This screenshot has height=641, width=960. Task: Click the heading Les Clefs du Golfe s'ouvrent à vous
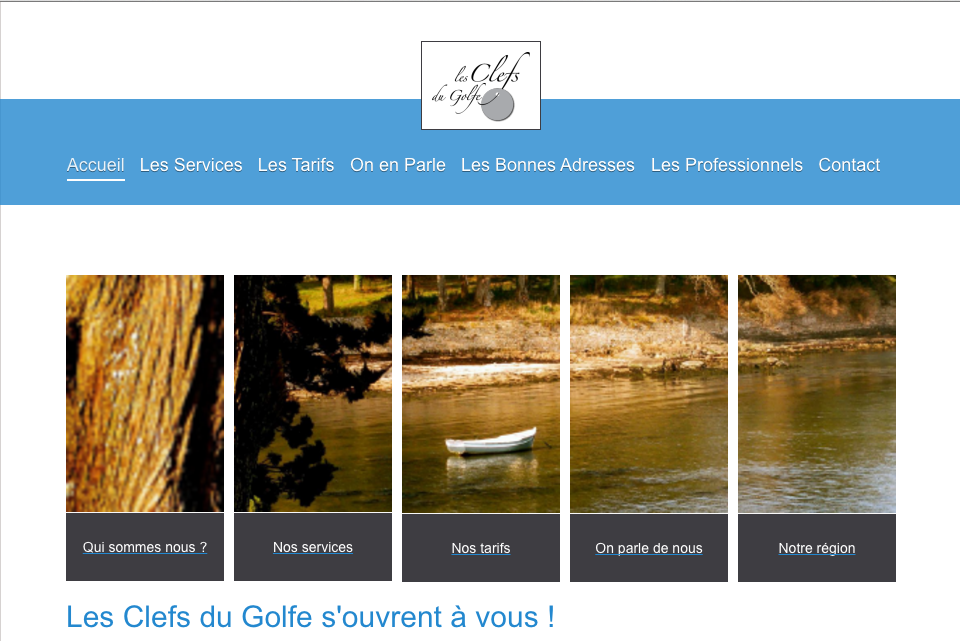pos(310,617)
